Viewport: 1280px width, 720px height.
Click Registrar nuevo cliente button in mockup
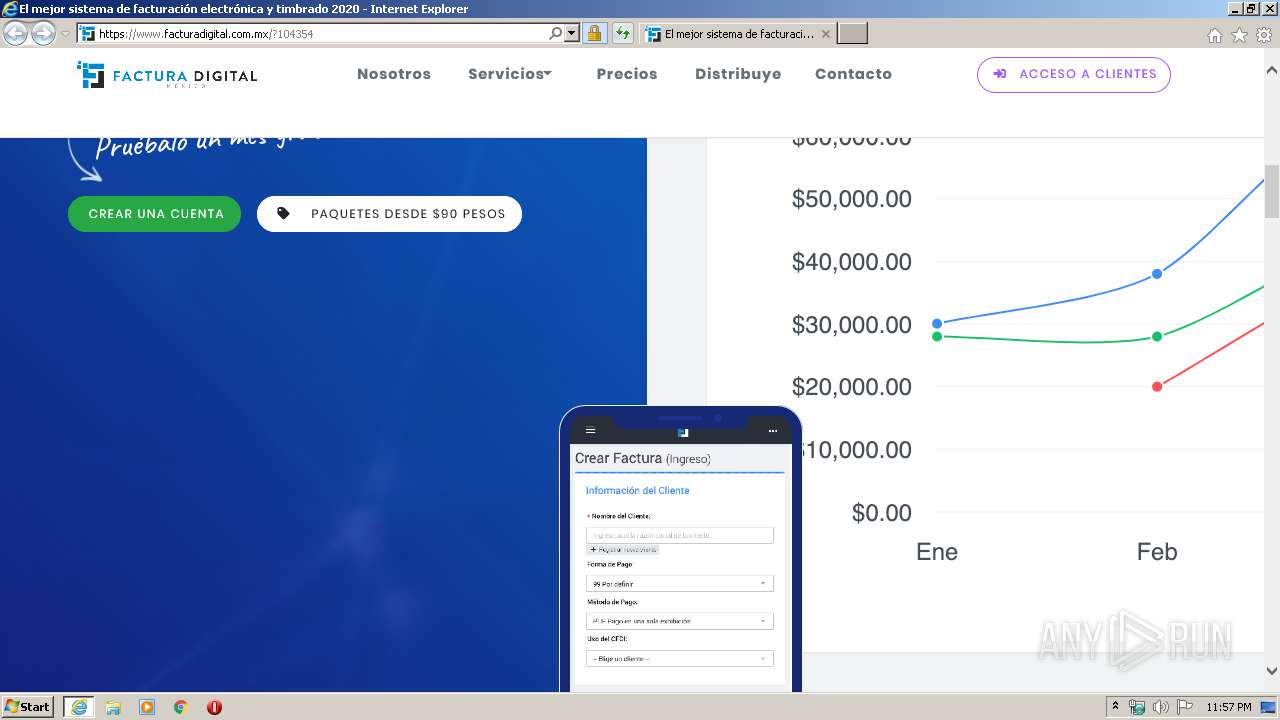[623, 550]
